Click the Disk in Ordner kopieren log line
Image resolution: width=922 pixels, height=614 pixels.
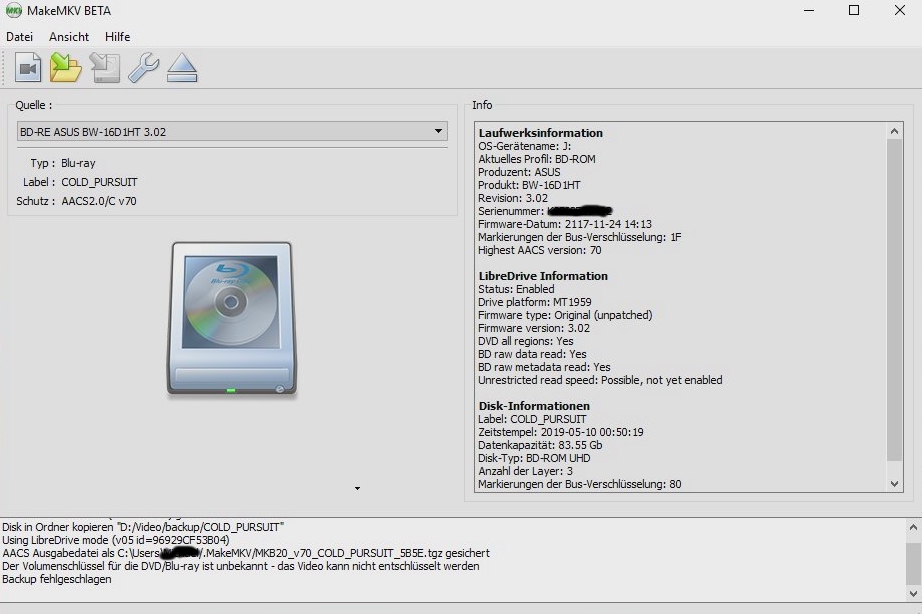pos(143,527)
